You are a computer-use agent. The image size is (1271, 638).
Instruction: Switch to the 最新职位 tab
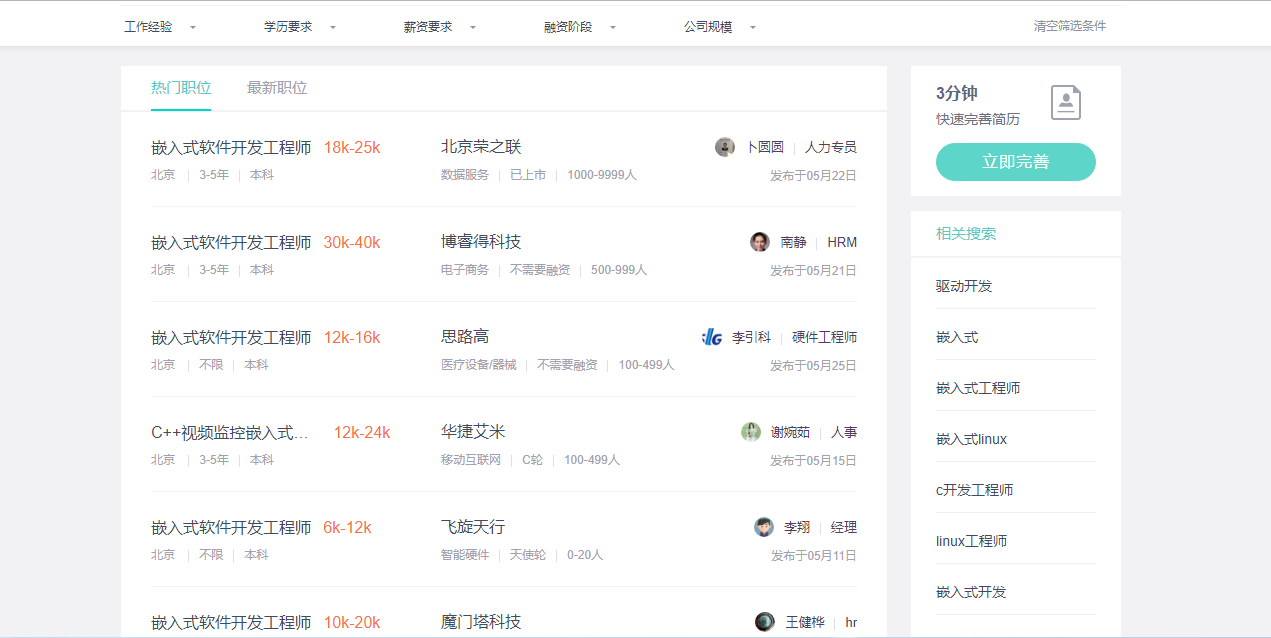[x=277, y=88]
